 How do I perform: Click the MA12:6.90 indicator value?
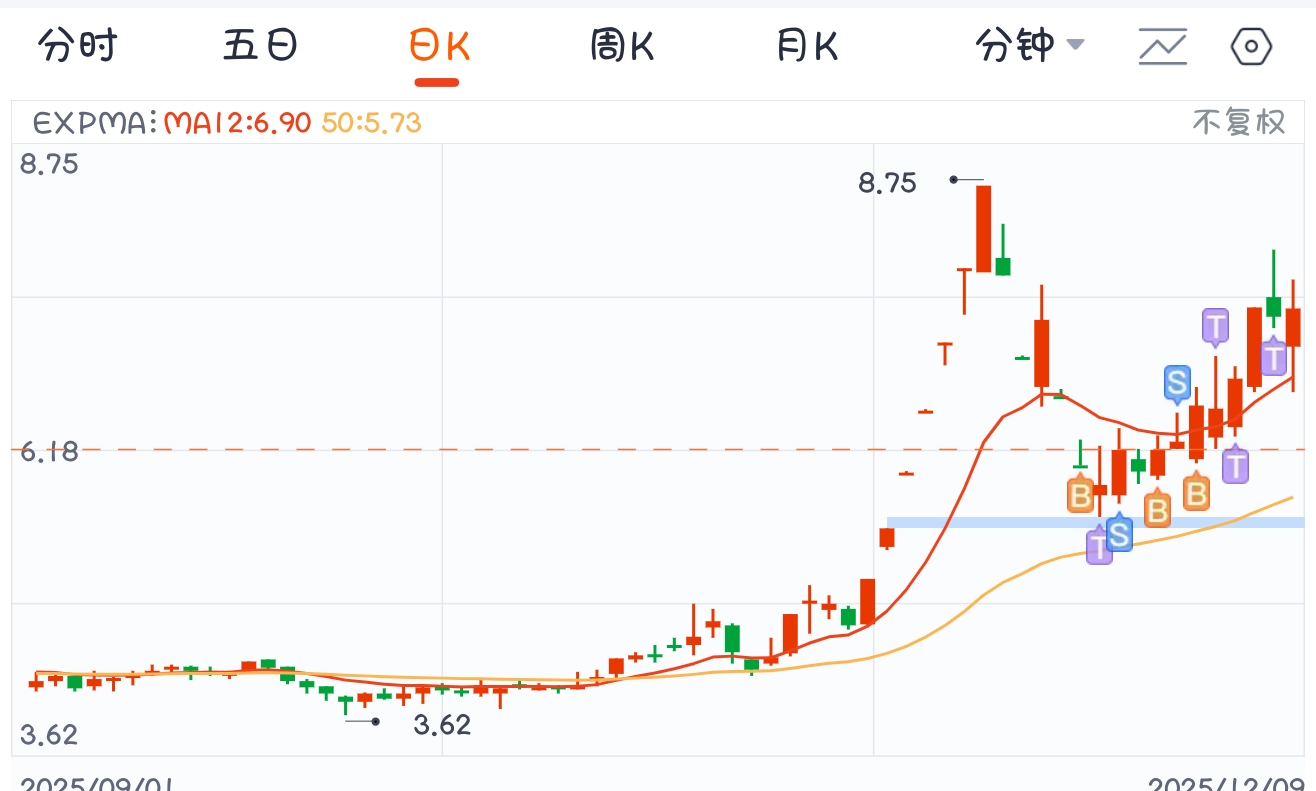[237, 123]
